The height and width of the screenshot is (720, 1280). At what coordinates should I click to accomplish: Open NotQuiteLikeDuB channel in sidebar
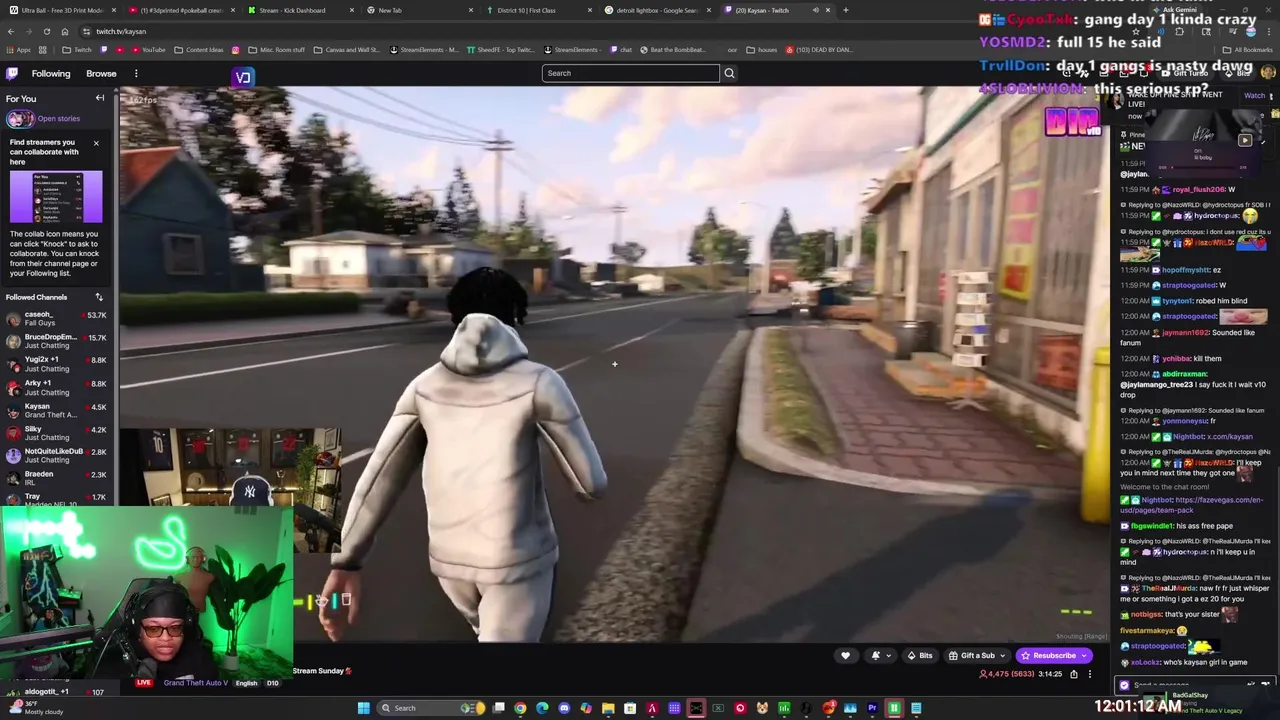pyautogui.click(x=57, y=455)
